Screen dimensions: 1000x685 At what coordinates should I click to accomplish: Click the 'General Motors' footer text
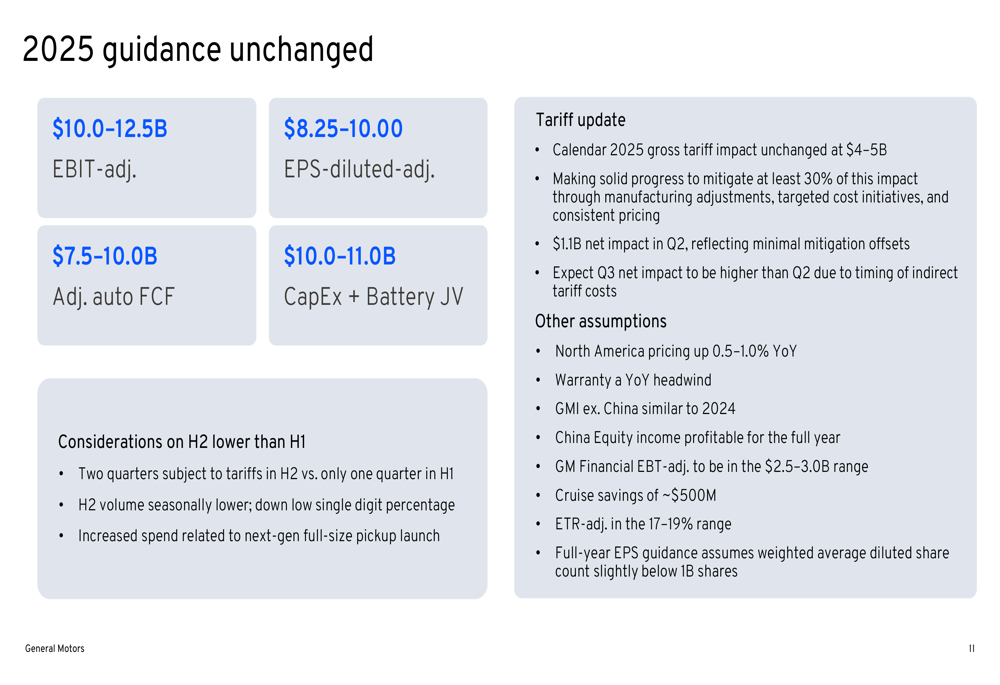click(x=55, y=648)
